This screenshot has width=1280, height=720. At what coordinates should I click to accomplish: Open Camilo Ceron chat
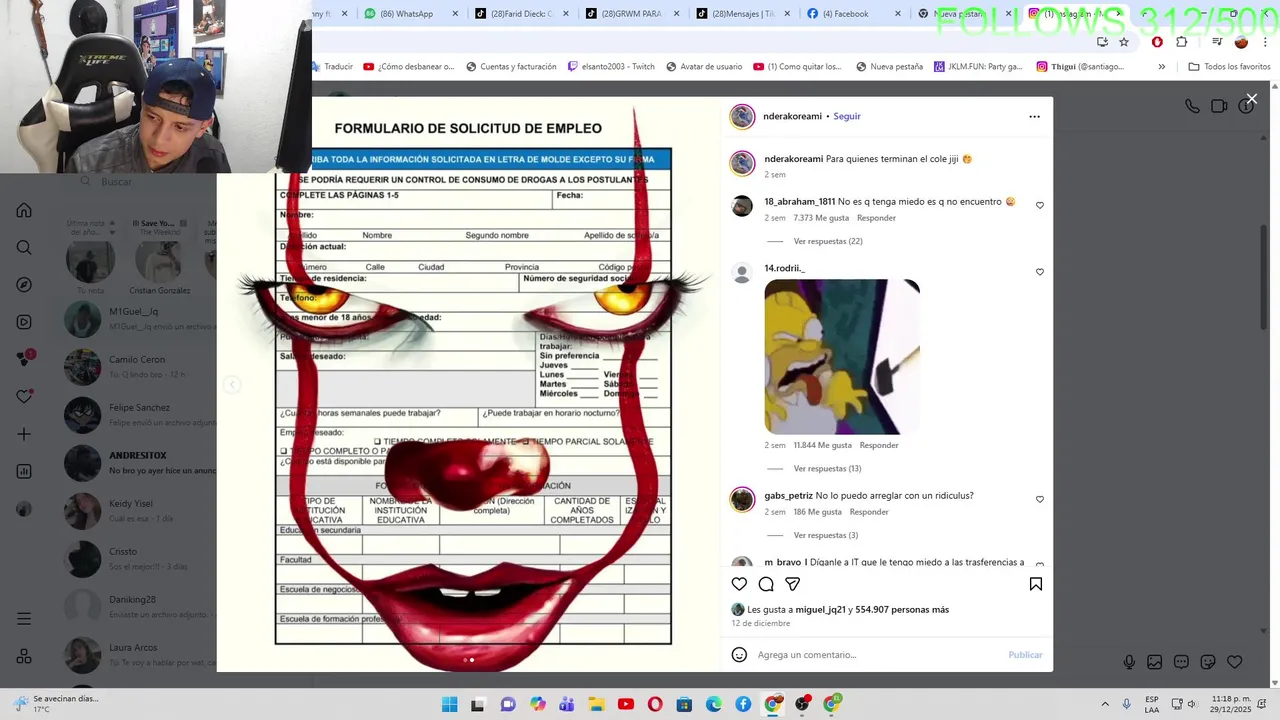140,366
